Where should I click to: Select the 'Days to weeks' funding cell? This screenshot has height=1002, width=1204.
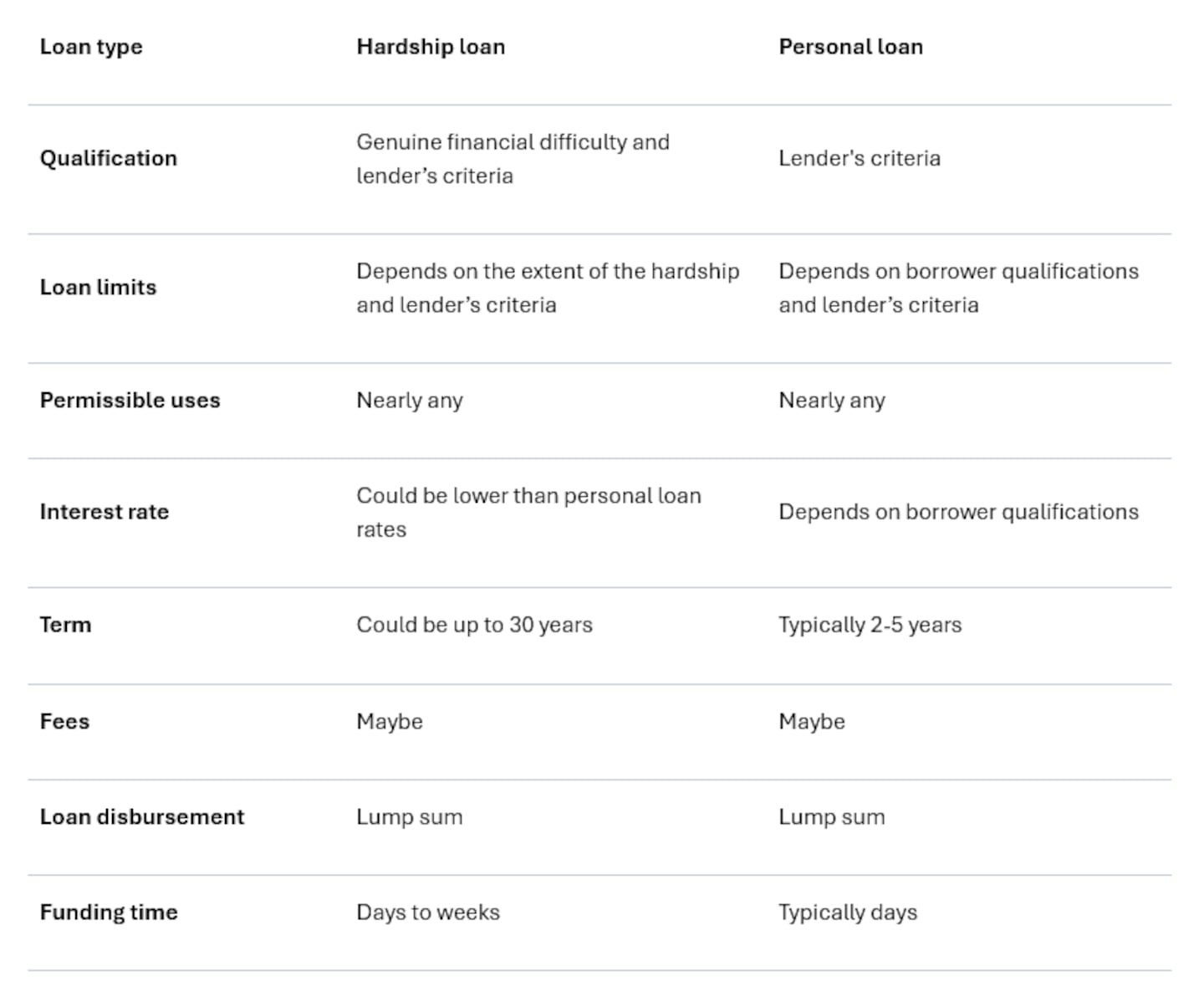(x=428, y=913)
